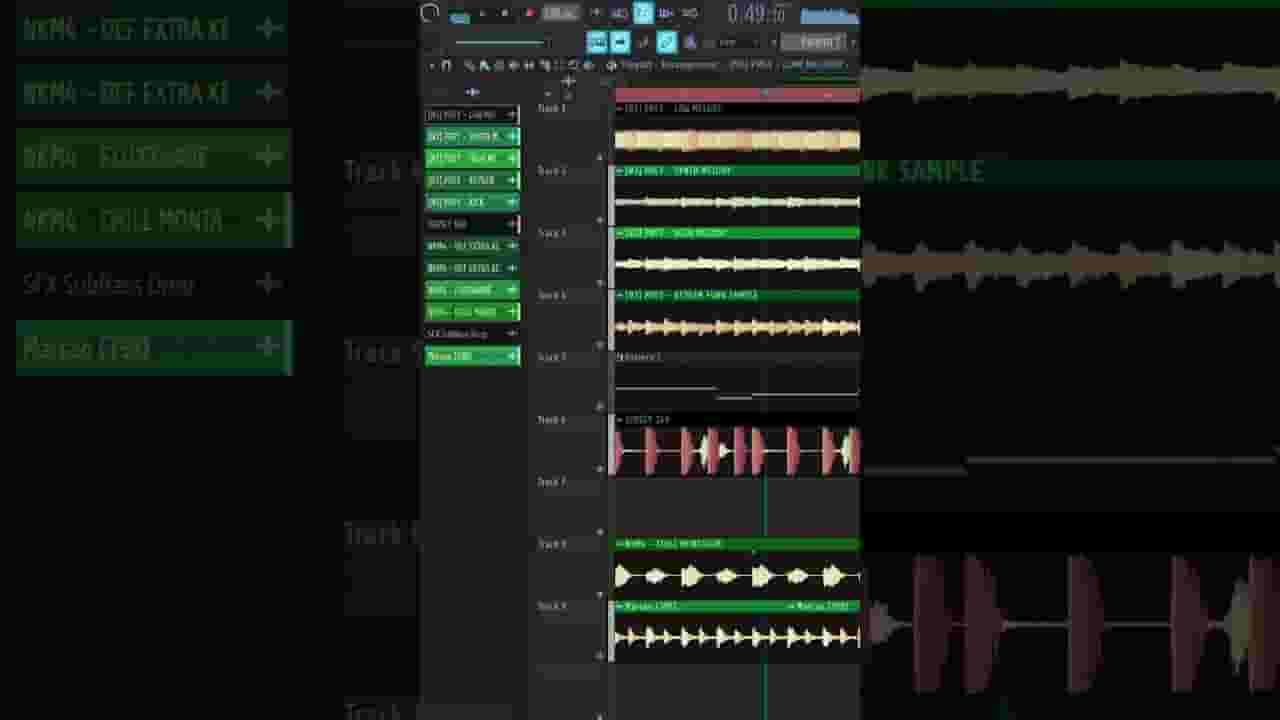This screenshot has width=1280, height=720.
Task: Start playback with the transport Play button
Action: tap(483, 13)
